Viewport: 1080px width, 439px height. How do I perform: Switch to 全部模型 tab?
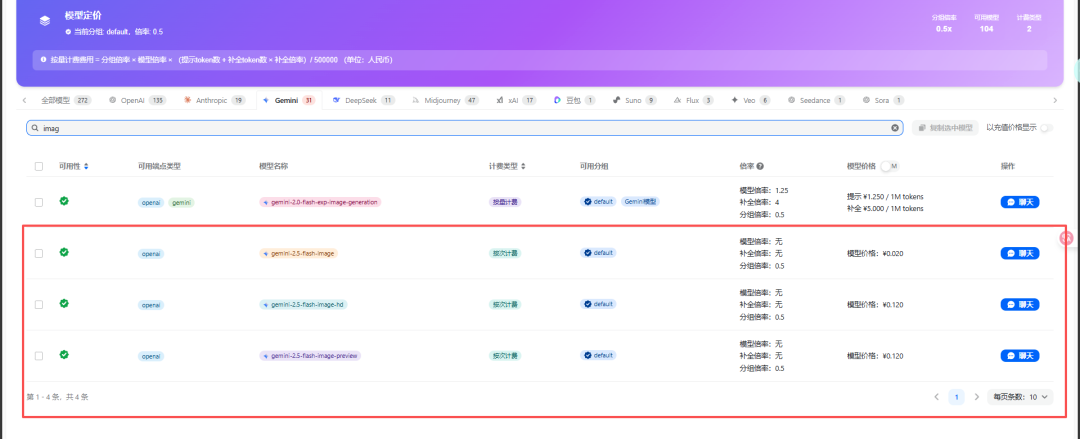coord(65,100)
